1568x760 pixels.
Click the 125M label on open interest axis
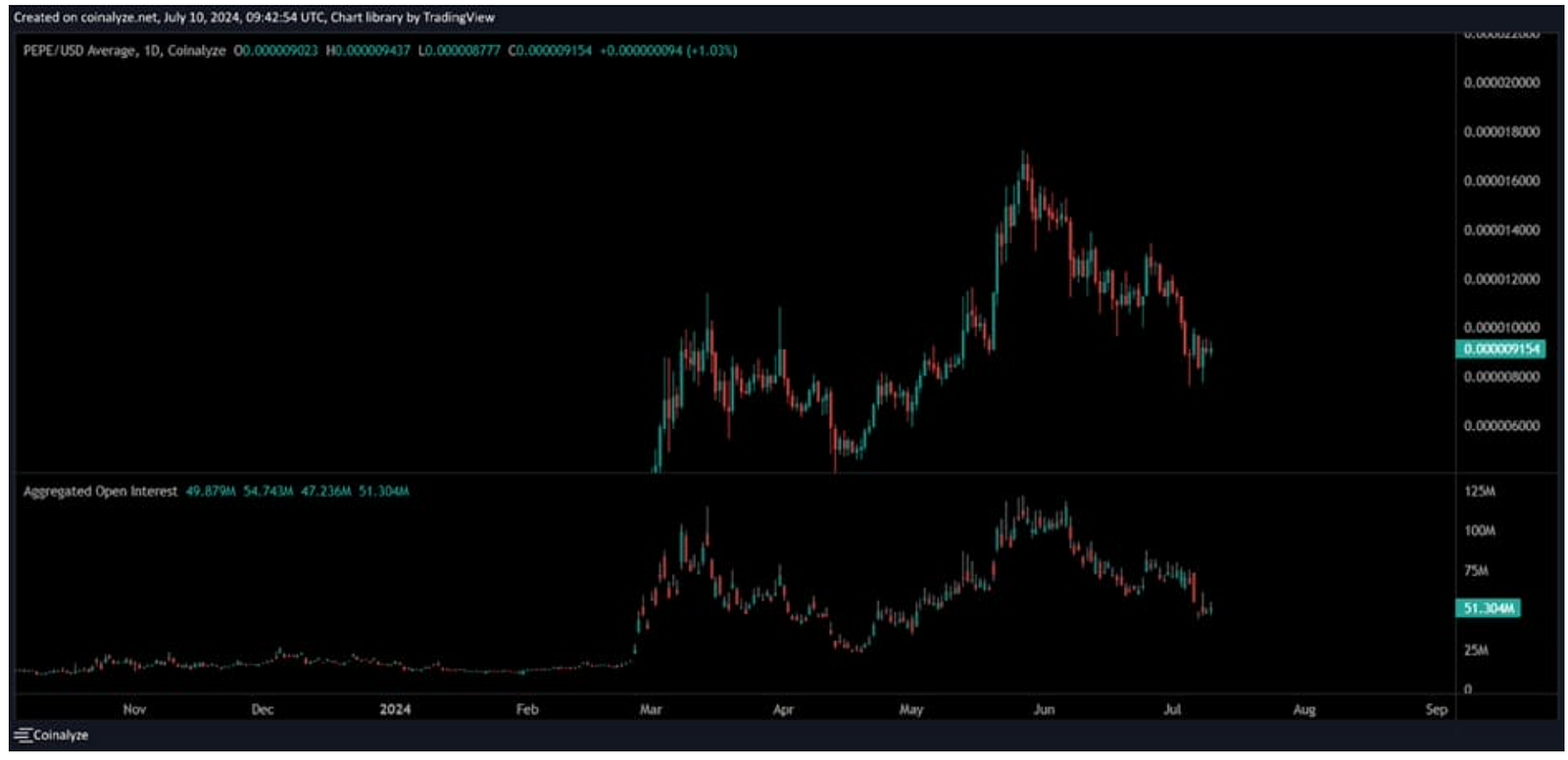point(1480,491)
